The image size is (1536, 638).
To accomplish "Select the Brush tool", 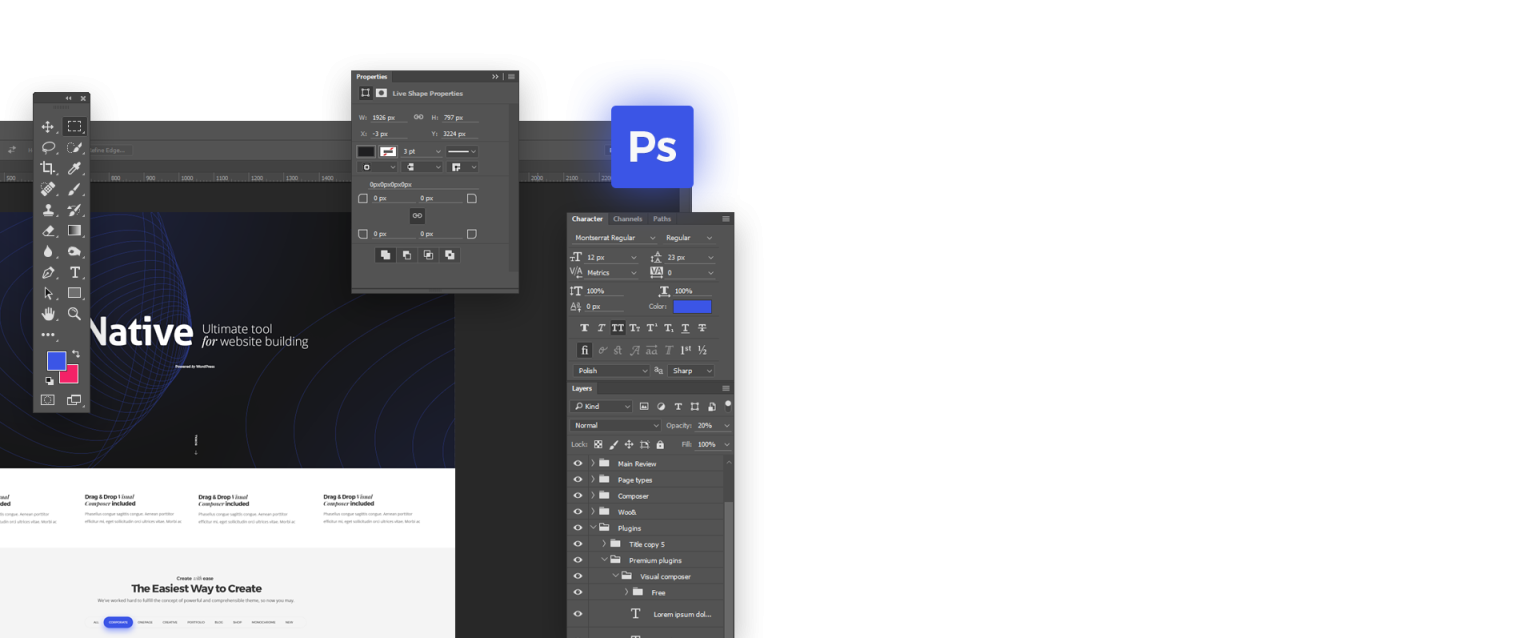I will coord(74,189).
